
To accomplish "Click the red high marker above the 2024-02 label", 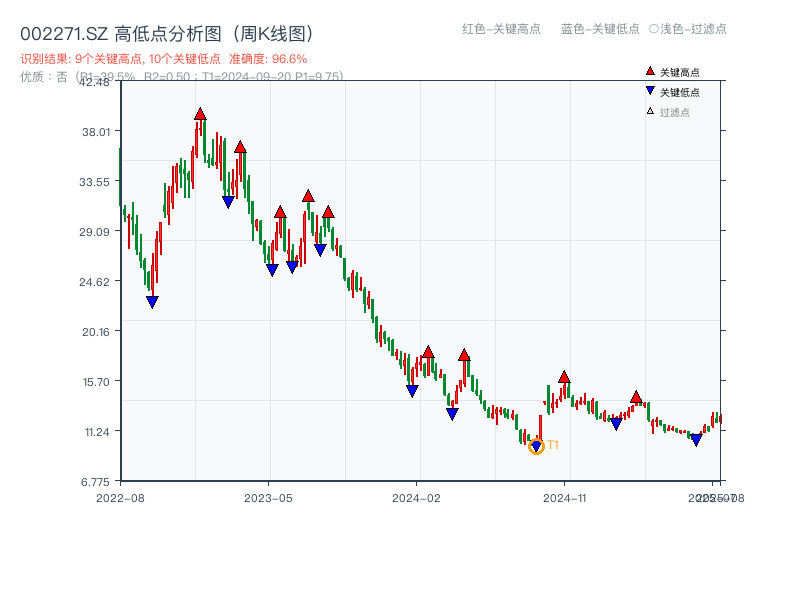I will (x=427, y=352).
